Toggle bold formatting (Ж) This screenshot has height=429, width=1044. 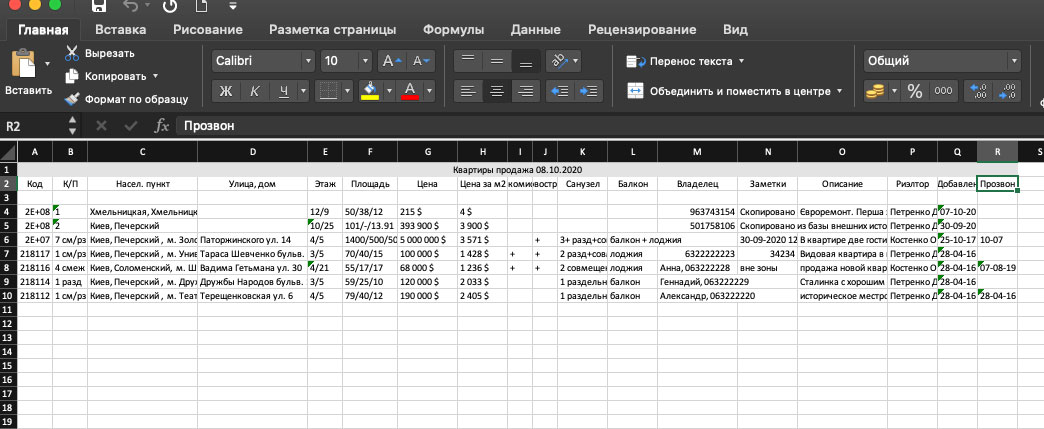[x=226, y=91]
